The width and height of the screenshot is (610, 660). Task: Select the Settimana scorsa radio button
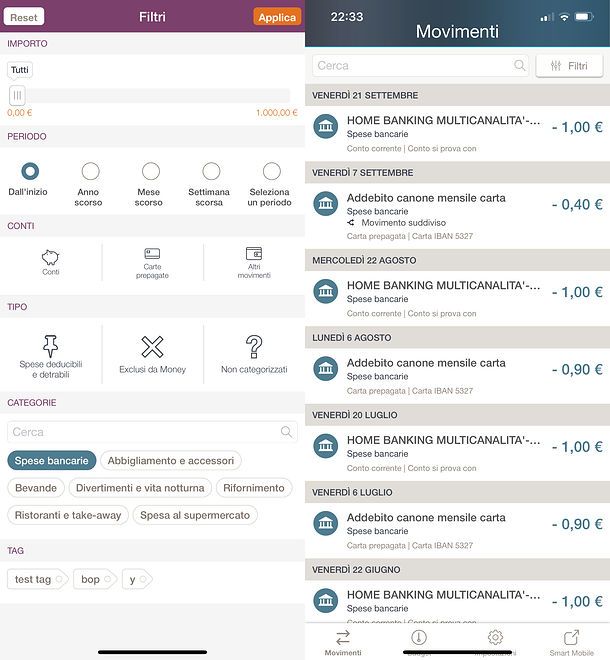pos(211,171)
